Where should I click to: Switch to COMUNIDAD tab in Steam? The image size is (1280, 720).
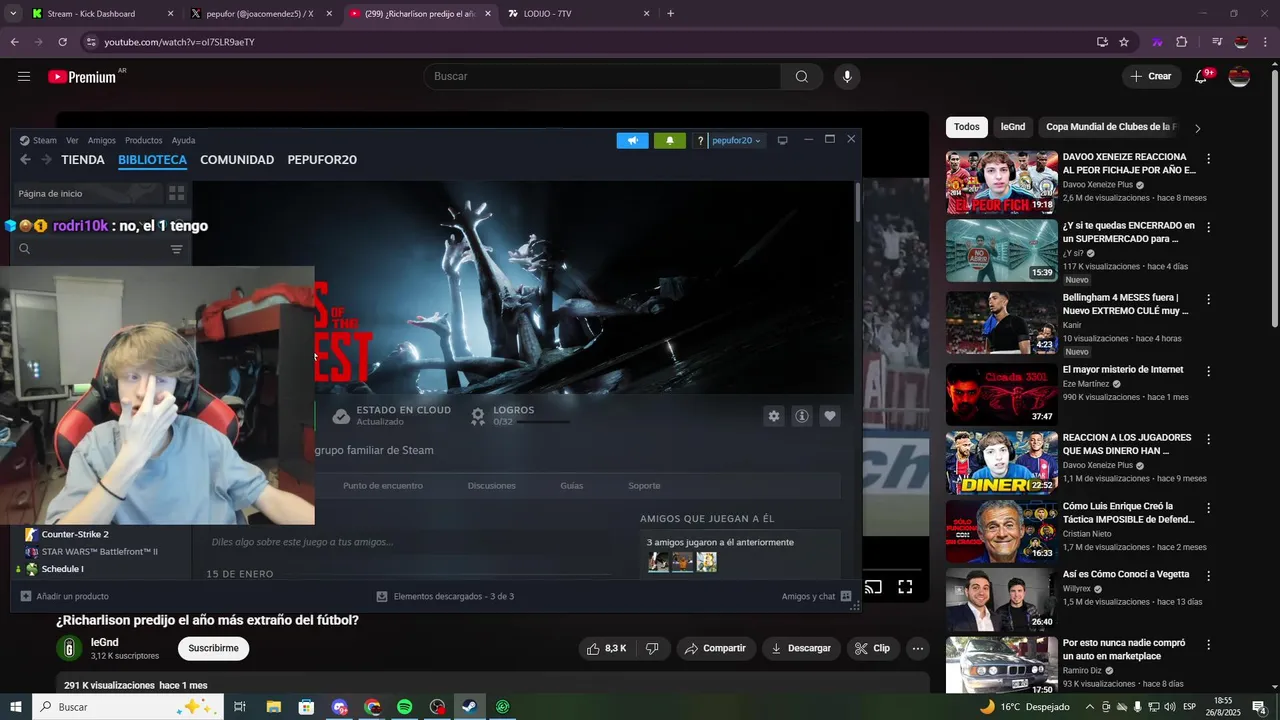237,160
